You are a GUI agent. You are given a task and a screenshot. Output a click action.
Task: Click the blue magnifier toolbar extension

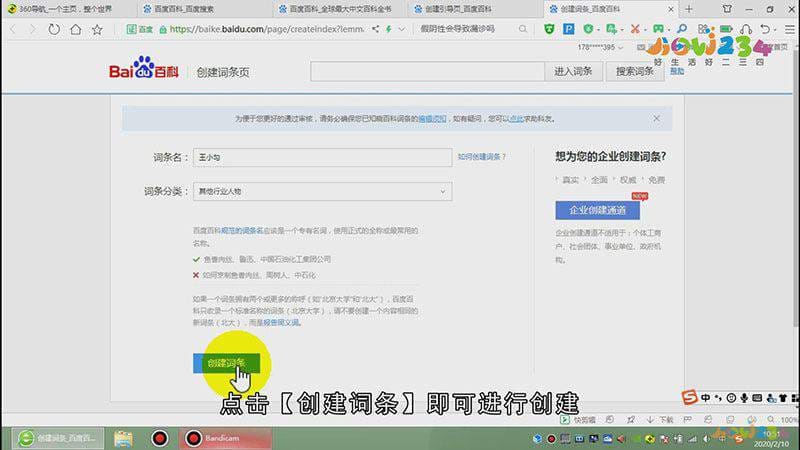pyautogui.click(x=682, y=29)
